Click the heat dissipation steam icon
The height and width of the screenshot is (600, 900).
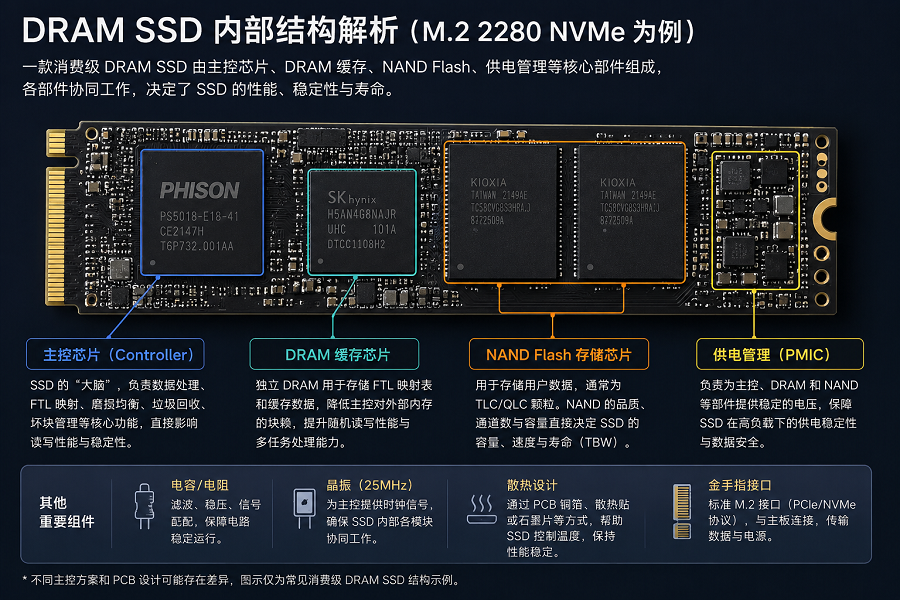tap(482, 509)
